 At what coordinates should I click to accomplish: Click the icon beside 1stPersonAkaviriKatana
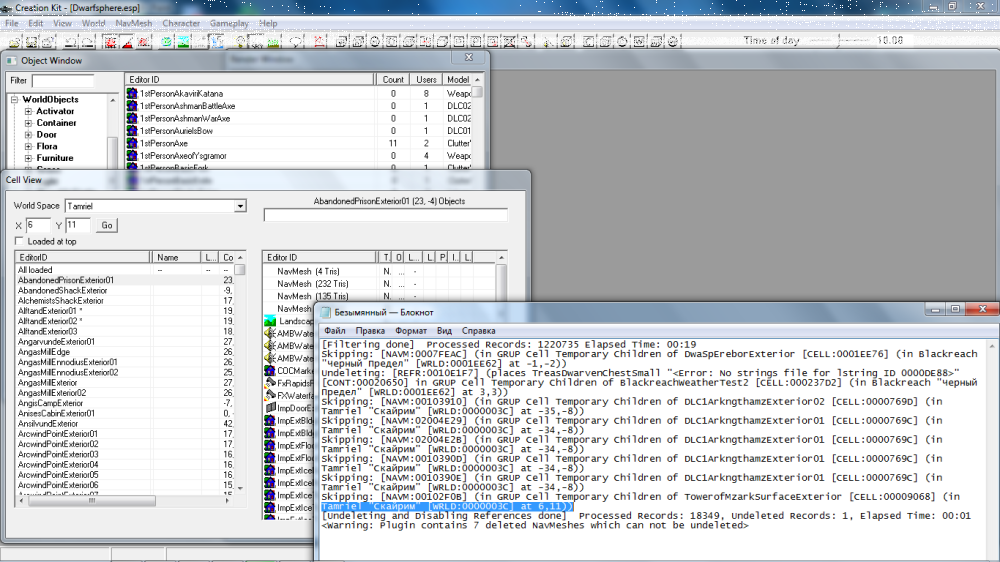[132, 93]
